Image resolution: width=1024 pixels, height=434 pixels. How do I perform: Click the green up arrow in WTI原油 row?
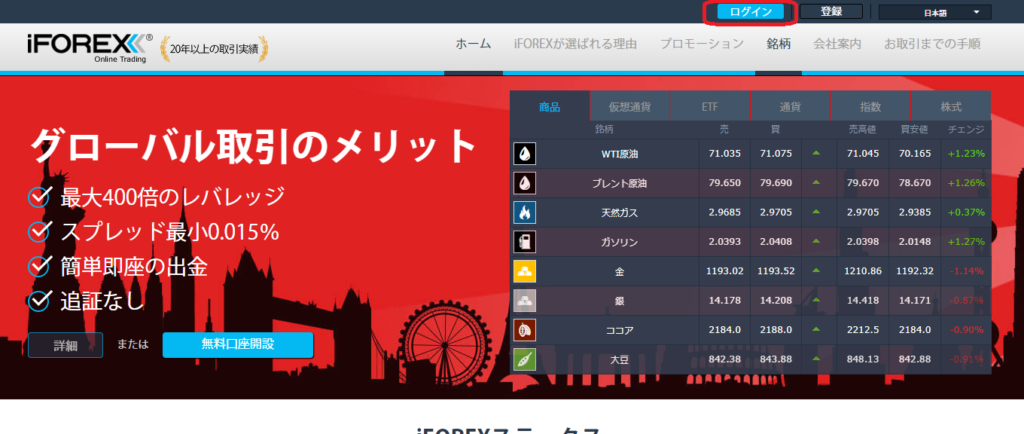pyautogui.click(x=815, y=153)
